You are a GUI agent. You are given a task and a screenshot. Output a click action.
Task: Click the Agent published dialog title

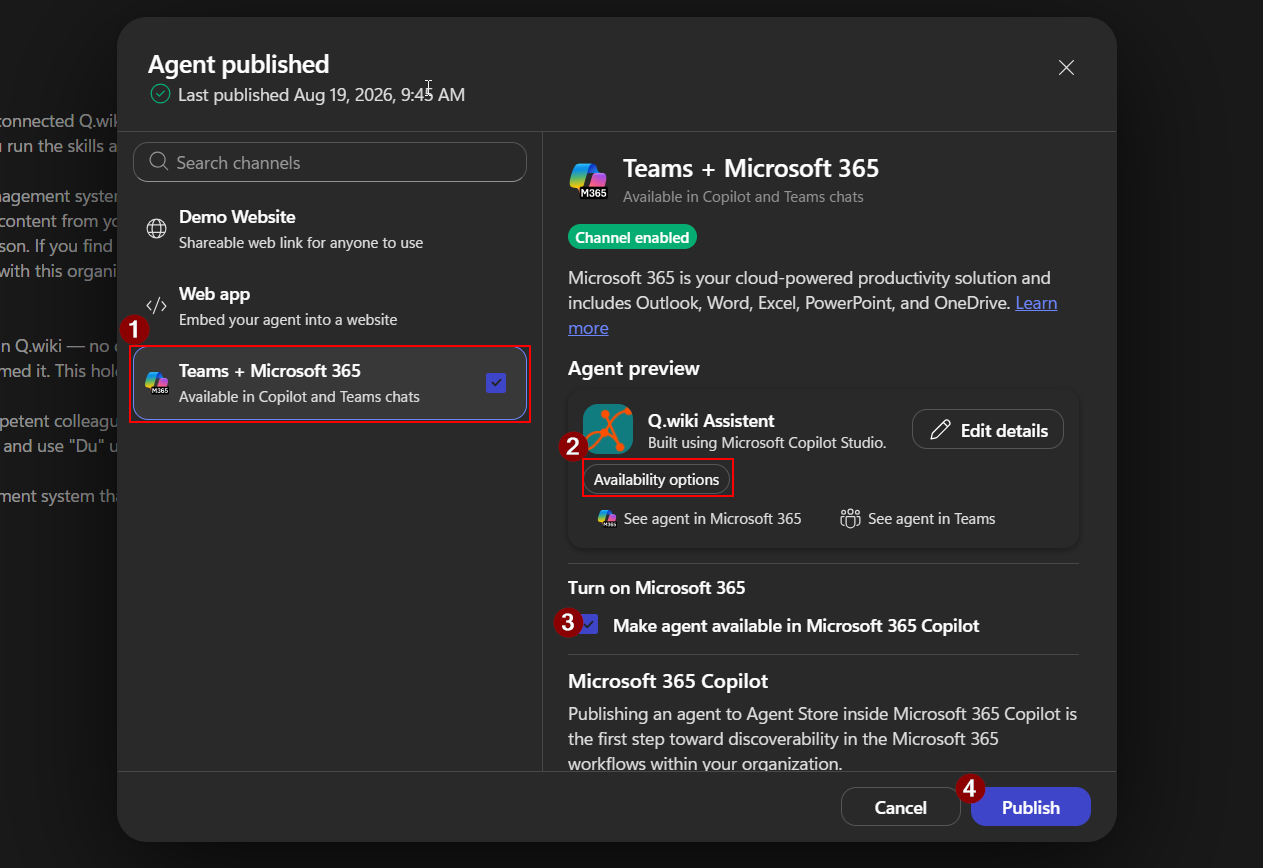point(238,64)
